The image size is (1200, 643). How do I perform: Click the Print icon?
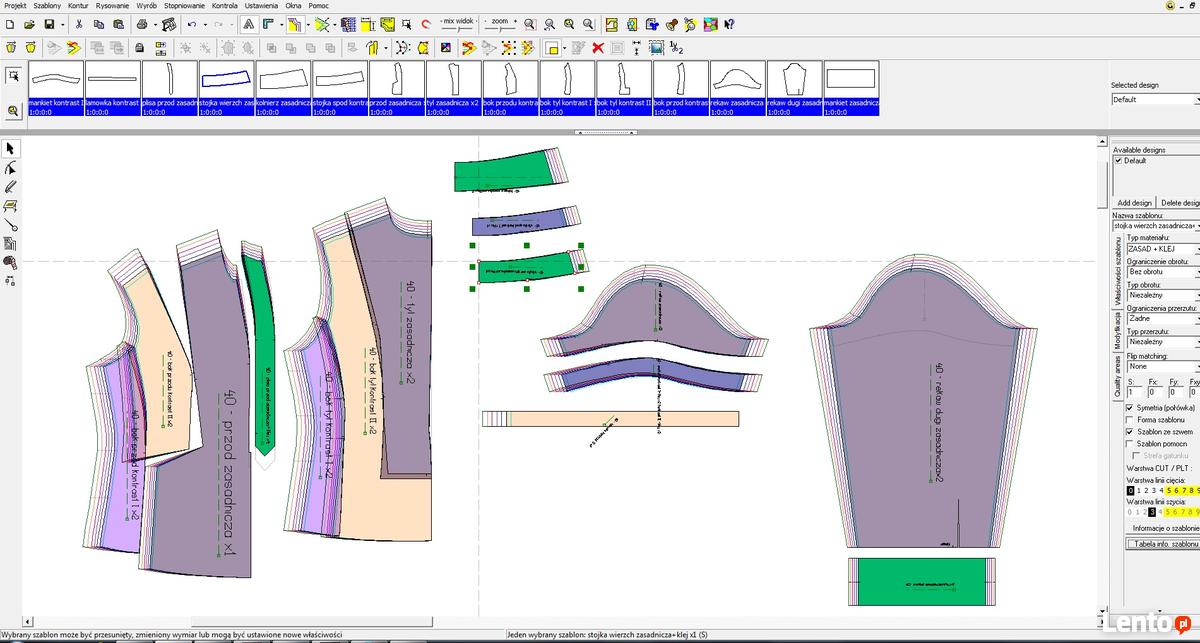point(142,24)
